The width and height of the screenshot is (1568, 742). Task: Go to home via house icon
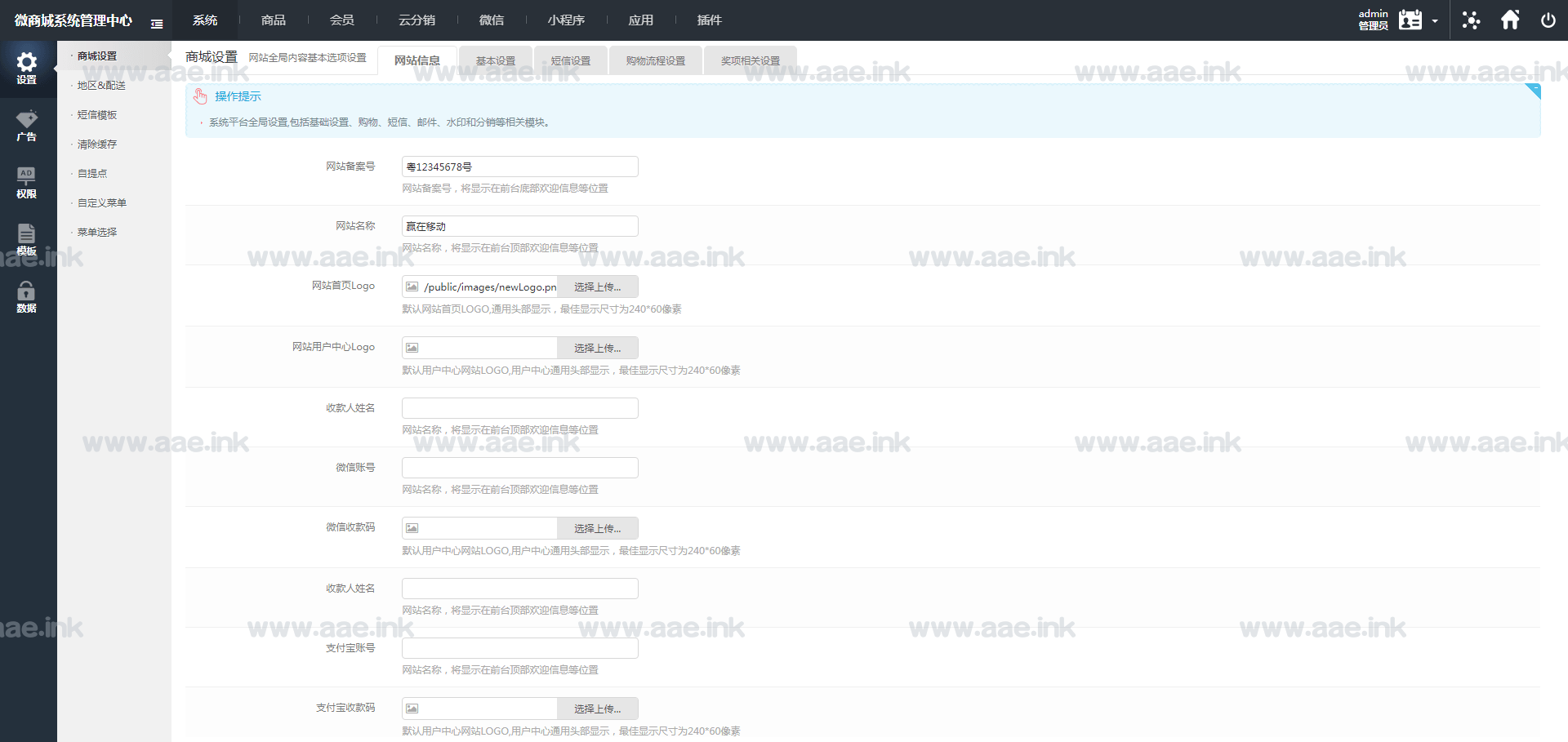point(1510,20)
